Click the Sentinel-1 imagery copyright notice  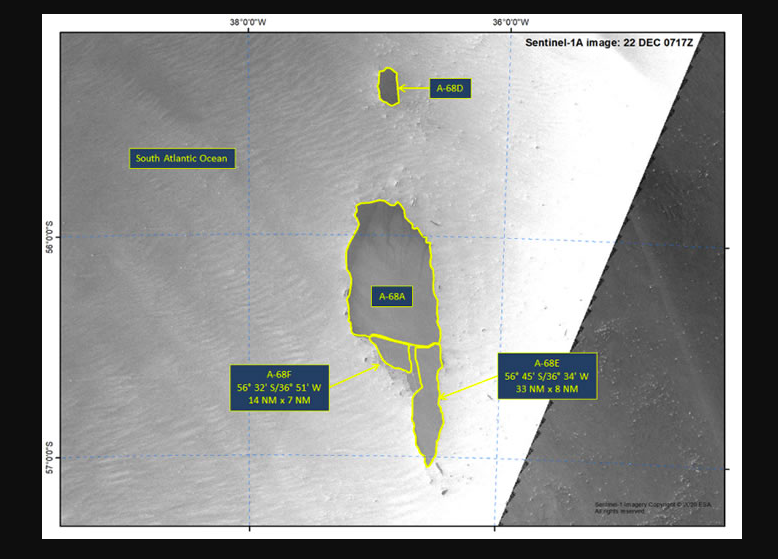tap(653, 507)
